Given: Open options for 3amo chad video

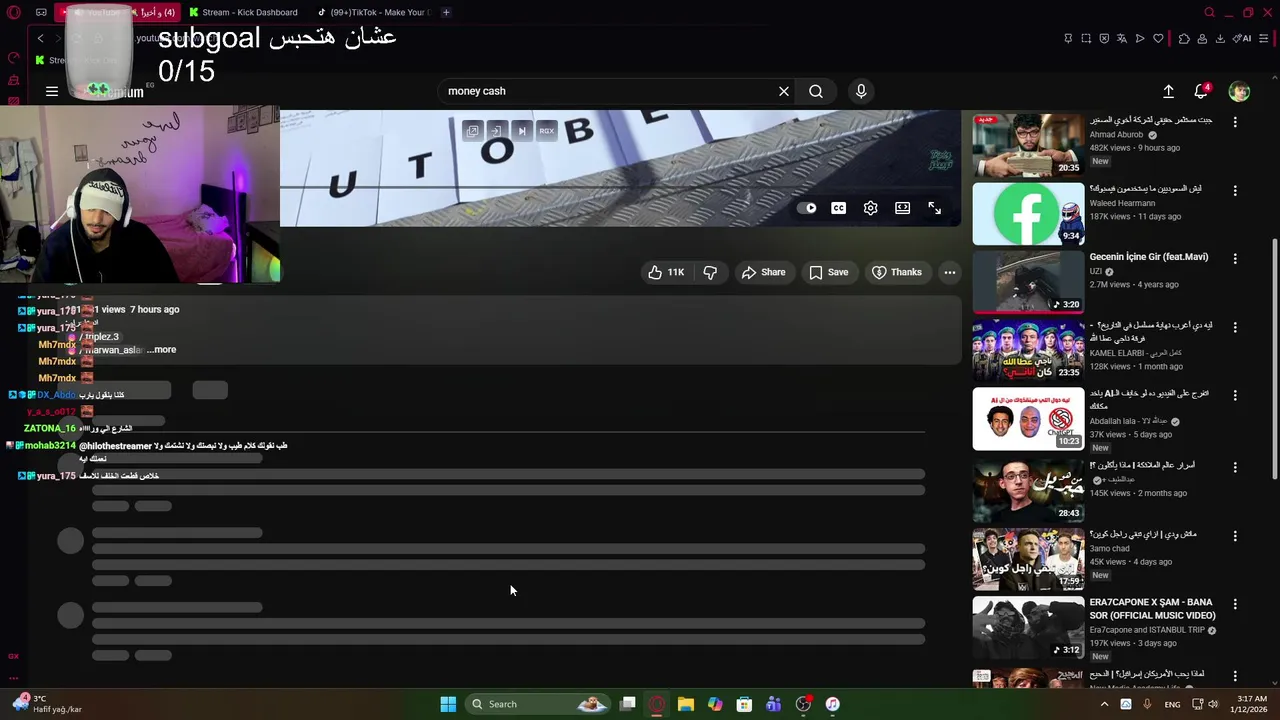Looking at the screenshot, I should (x=1235, y=536).
